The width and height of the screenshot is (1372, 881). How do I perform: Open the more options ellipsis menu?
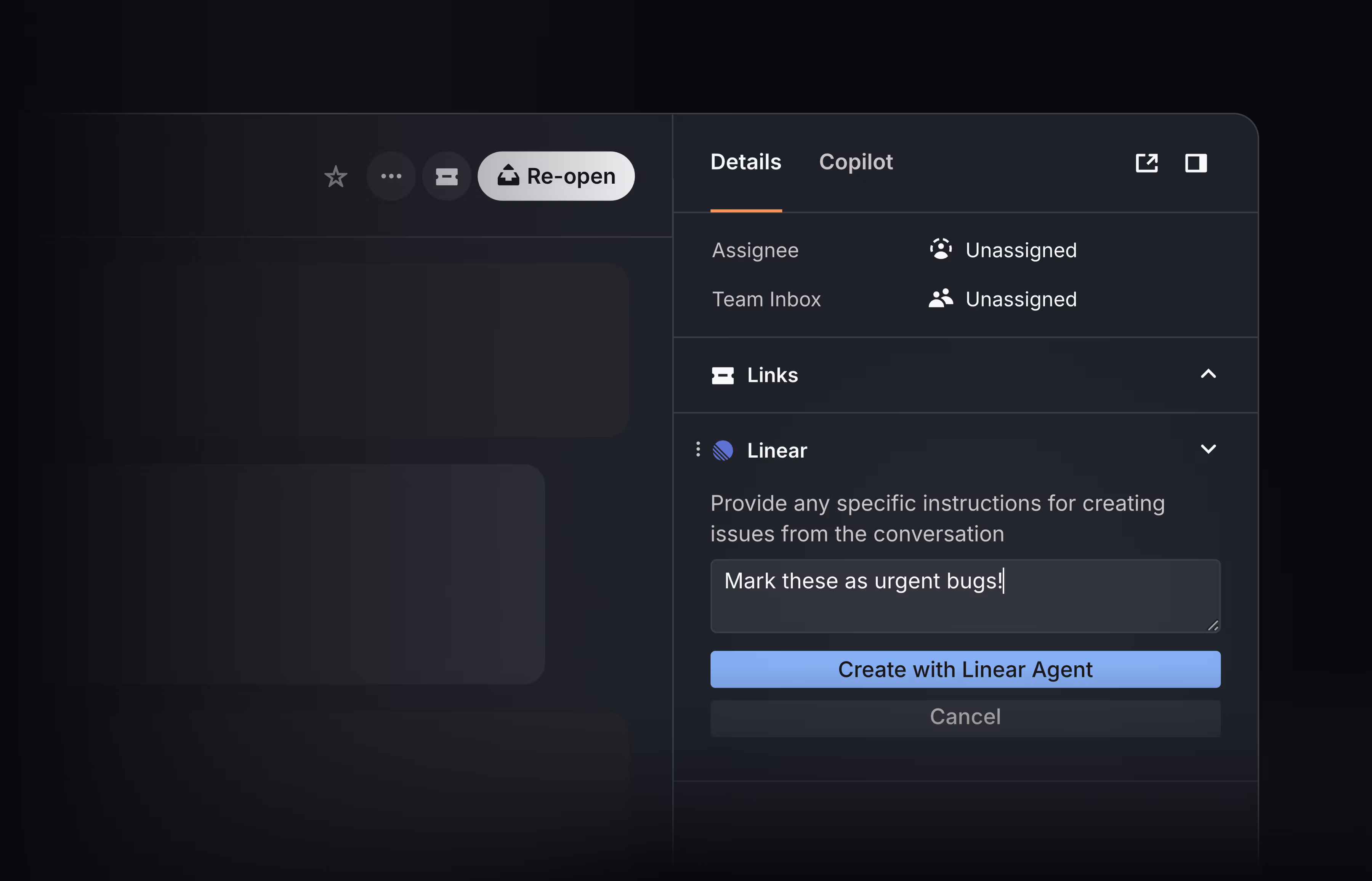click(391, 176)
